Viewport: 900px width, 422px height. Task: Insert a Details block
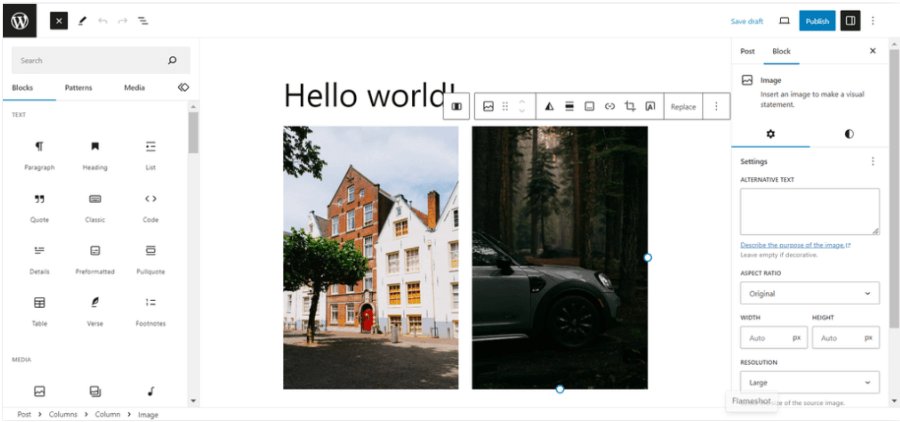point(39,260)
